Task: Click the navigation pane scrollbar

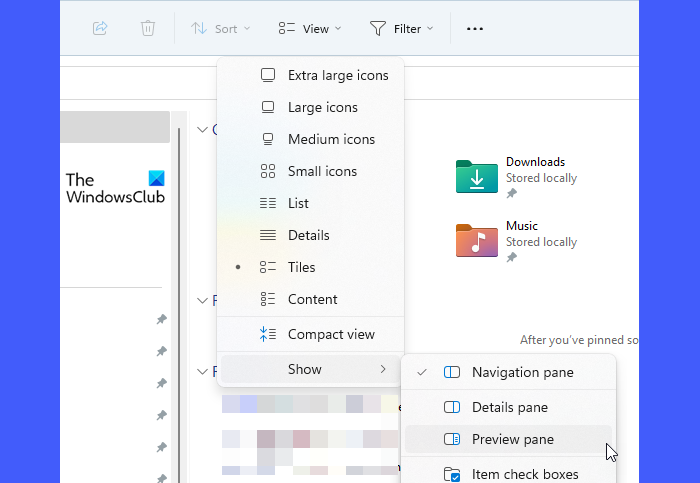Action: point(179,300)
